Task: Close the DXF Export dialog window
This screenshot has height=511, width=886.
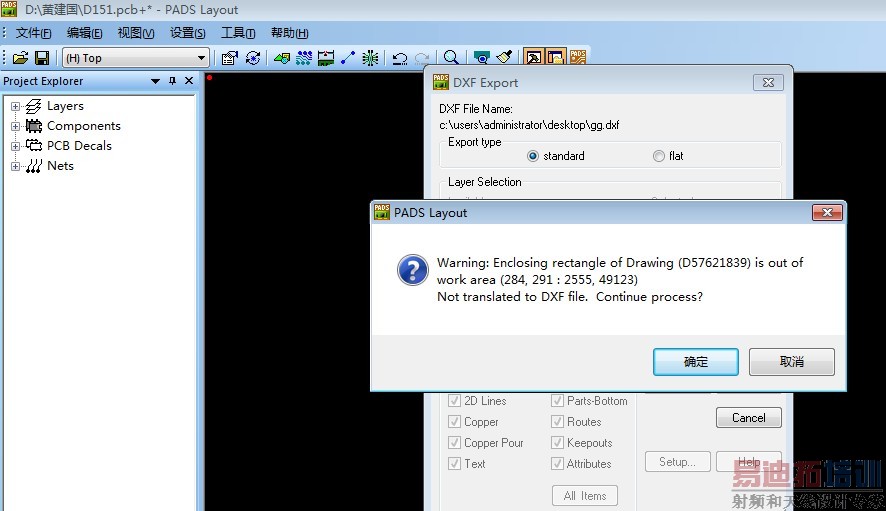Action: pyautogui.click(x=768, y=83)
